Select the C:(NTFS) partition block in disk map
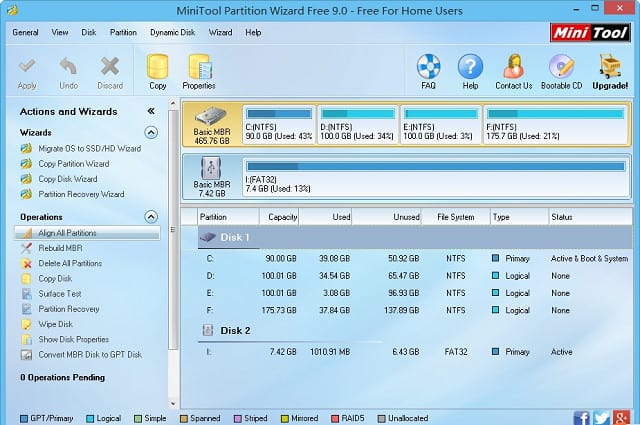 (x=279, y=125)
